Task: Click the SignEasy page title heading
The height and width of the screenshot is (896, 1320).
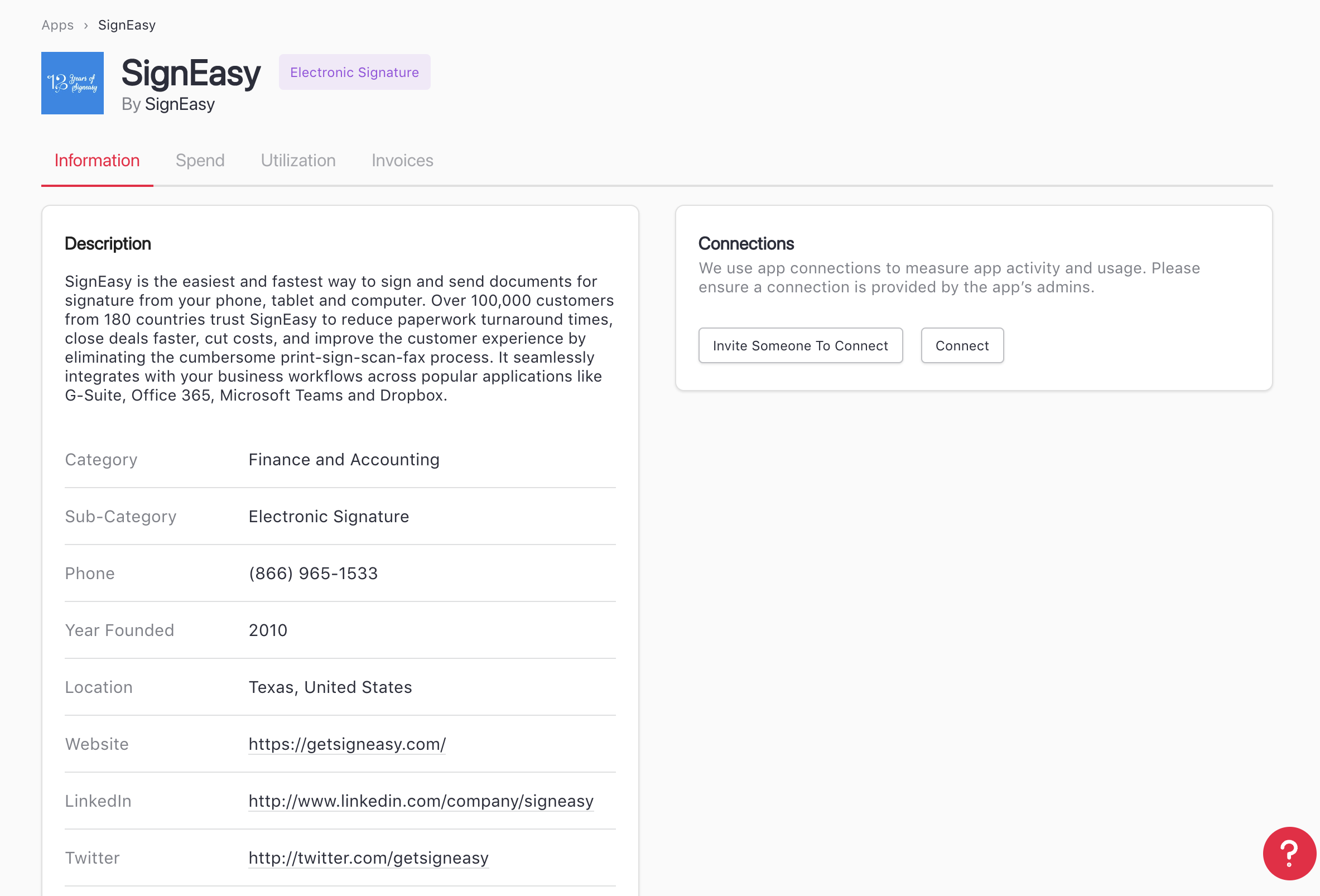Action: (x=191, y=73)
